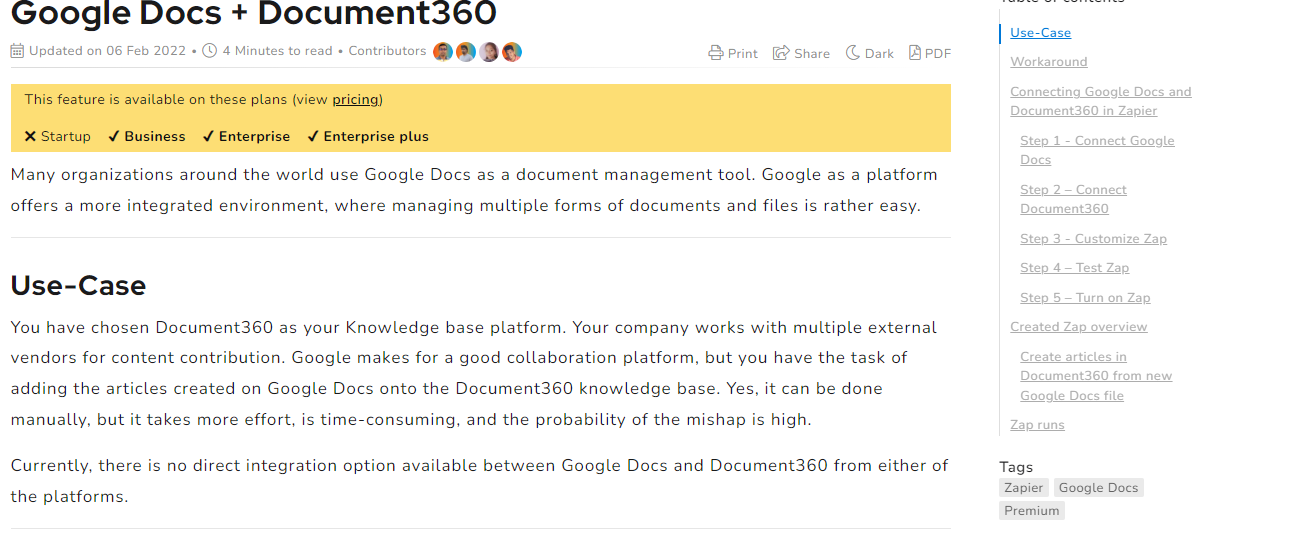
Task: Click the Print label
Action: click(x=743, y=54)
